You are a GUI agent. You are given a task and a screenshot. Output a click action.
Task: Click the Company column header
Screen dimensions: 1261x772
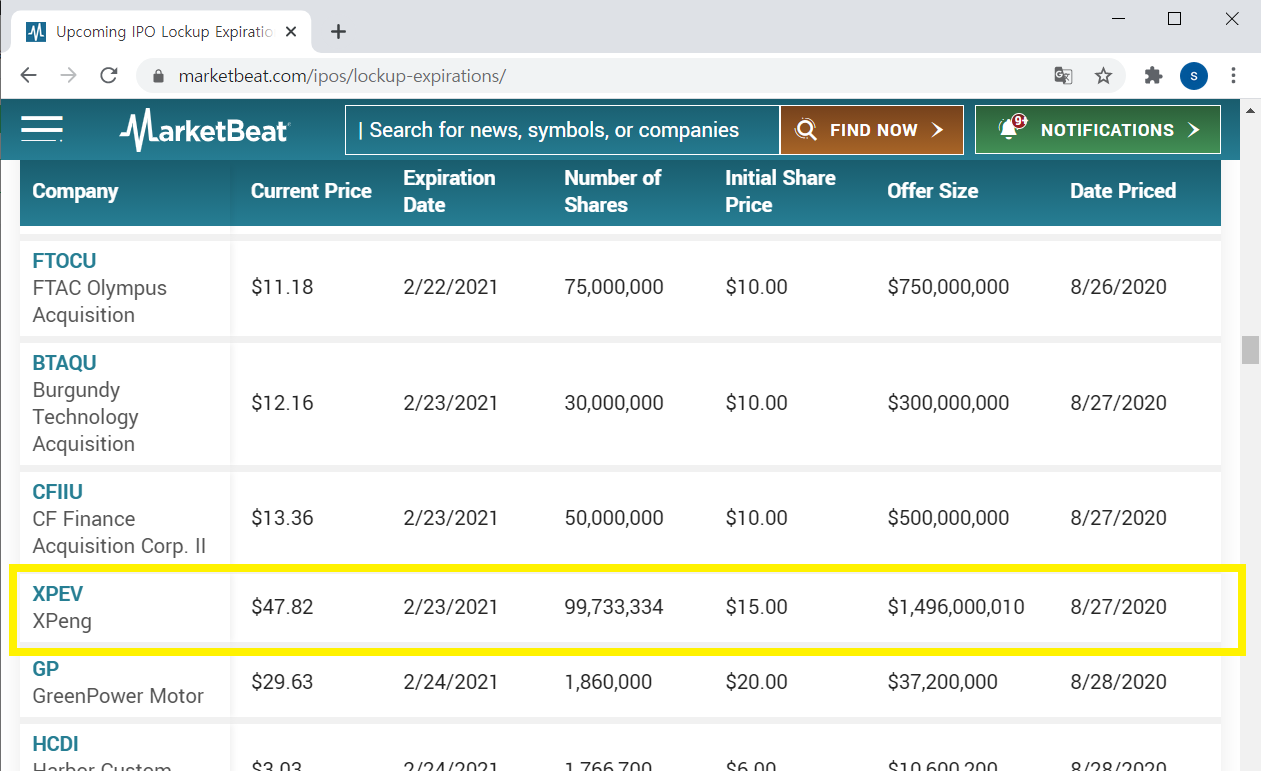[x=75, y=191]
